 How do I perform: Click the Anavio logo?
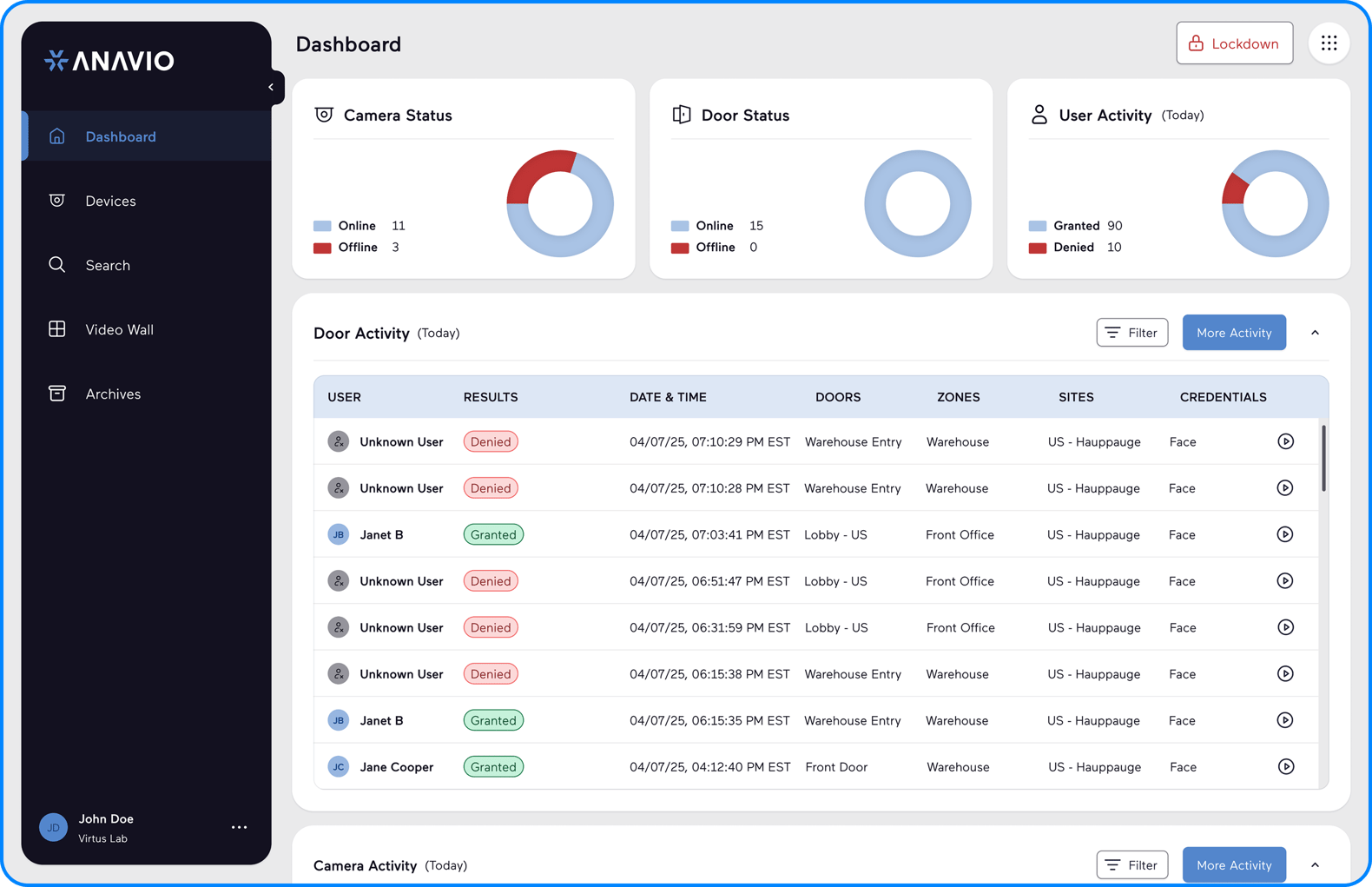(x=109, y=61)
